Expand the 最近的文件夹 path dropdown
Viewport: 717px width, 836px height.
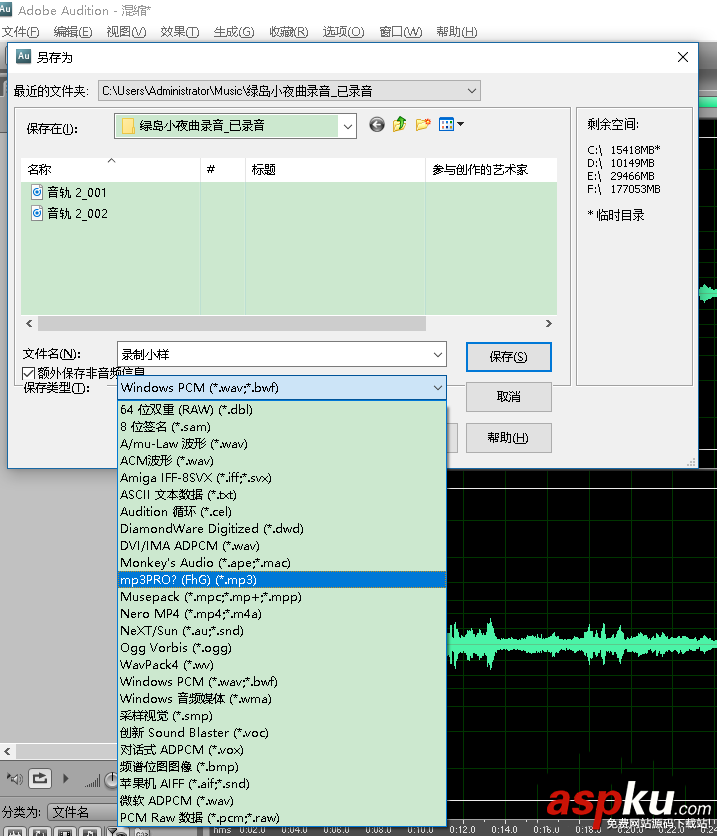tap(472, 91)
